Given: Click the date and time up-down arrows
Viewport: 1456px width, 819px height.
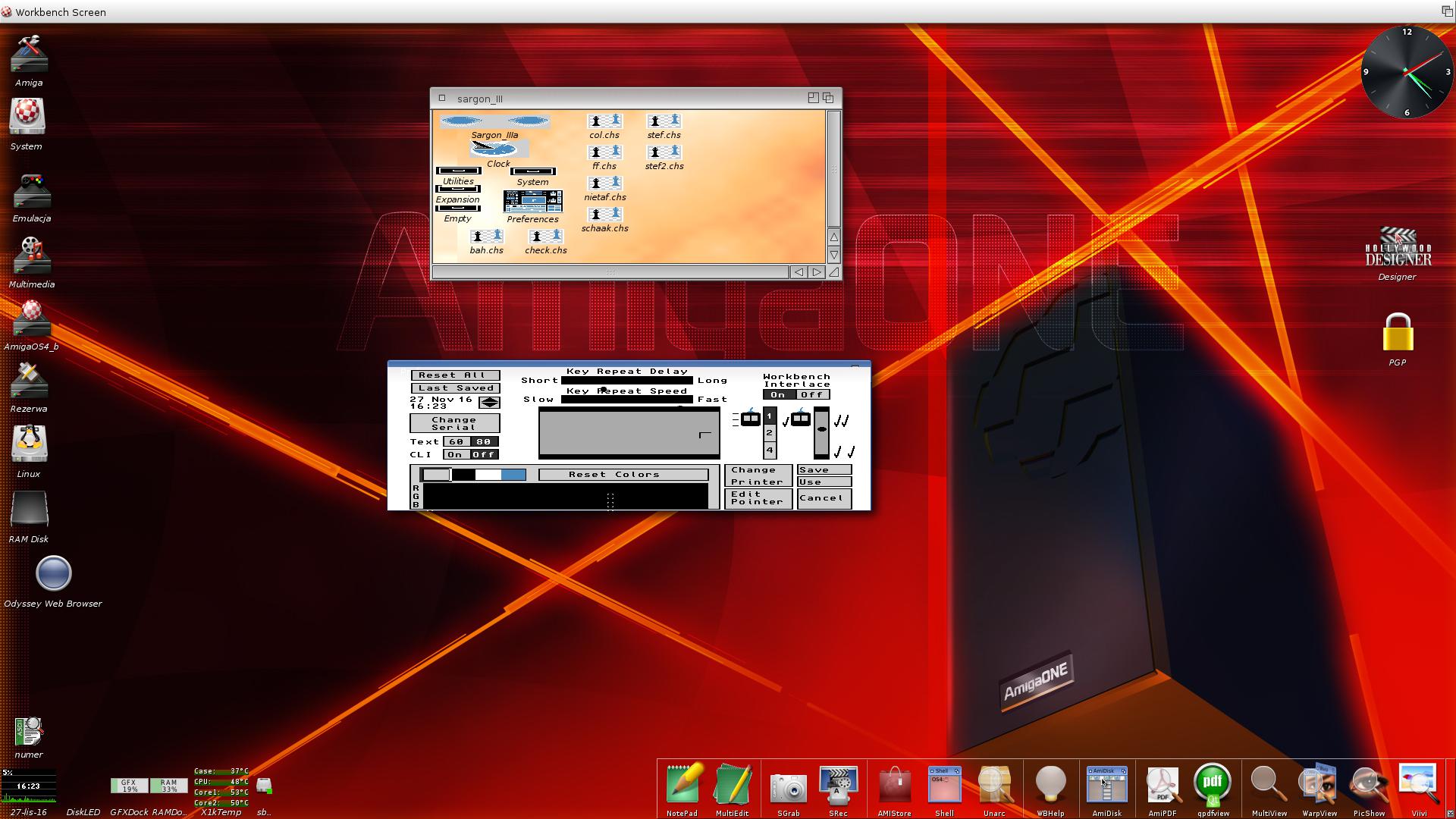Looking at the screenshot, I should coord(490,403).
